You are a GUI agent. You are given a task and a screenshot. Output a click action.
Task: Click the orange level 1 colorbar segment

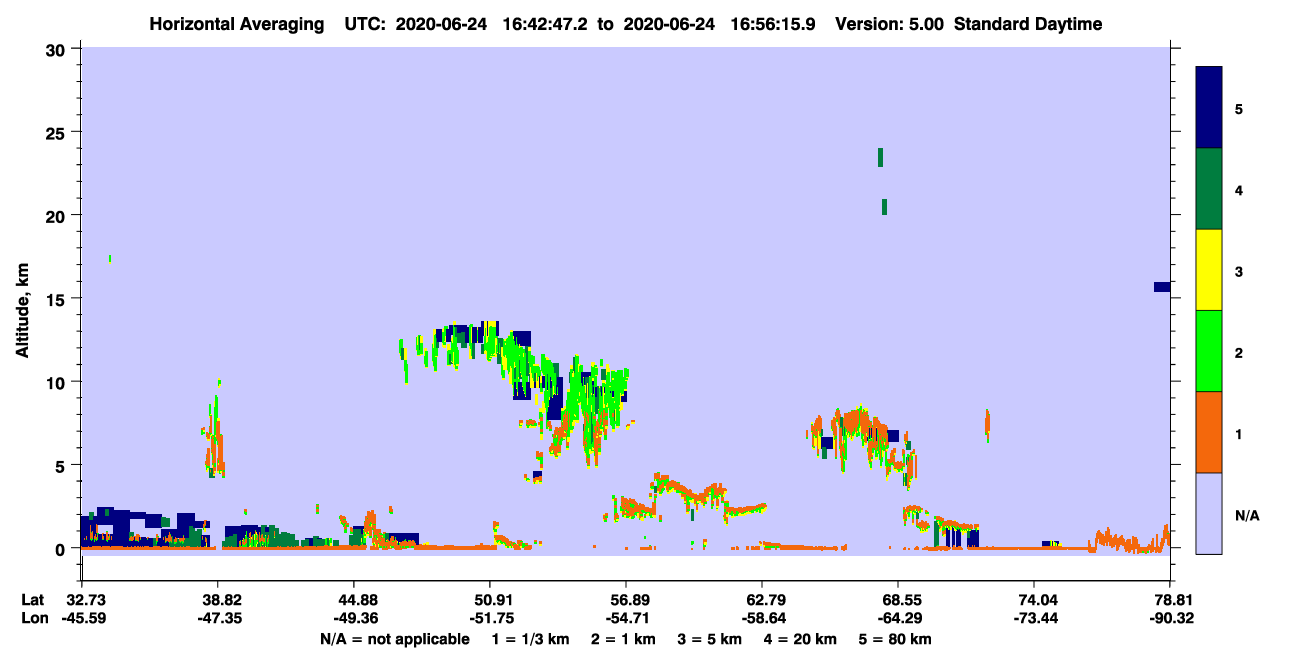(1209, 432)
